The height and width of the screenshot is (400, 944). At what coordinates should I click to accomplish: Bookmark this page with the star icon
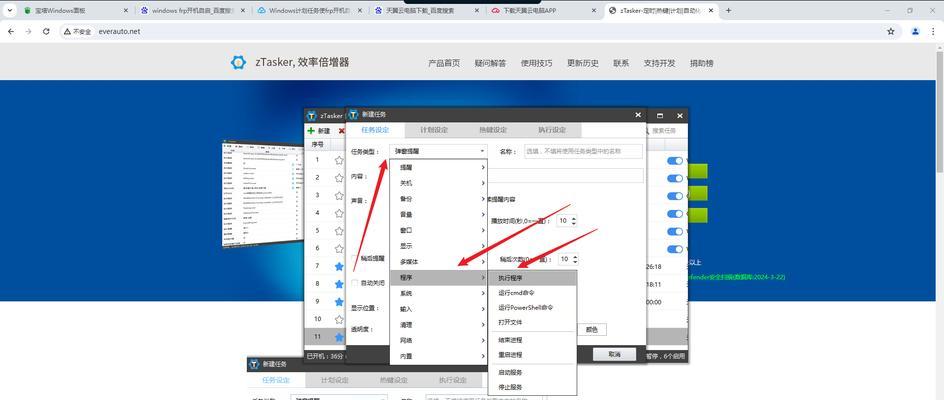pyautogui.click(x=890, y=31)
